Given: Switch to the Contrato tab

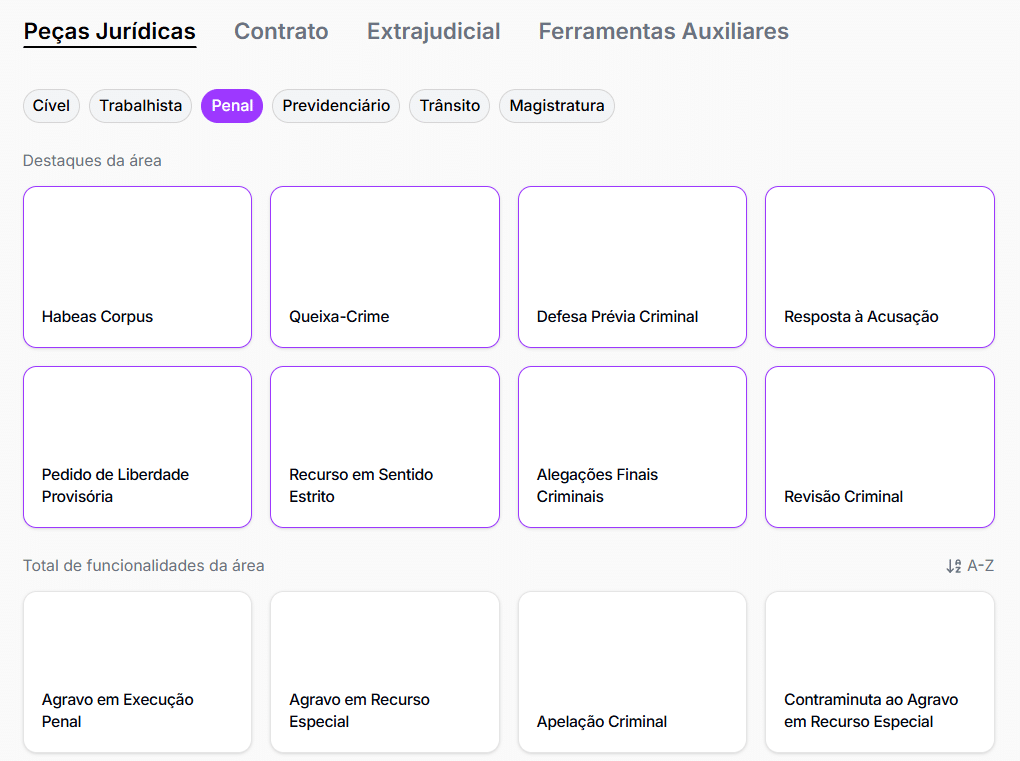Looking at the screenshot, I should pyautogui.click(x=281, y=32).
